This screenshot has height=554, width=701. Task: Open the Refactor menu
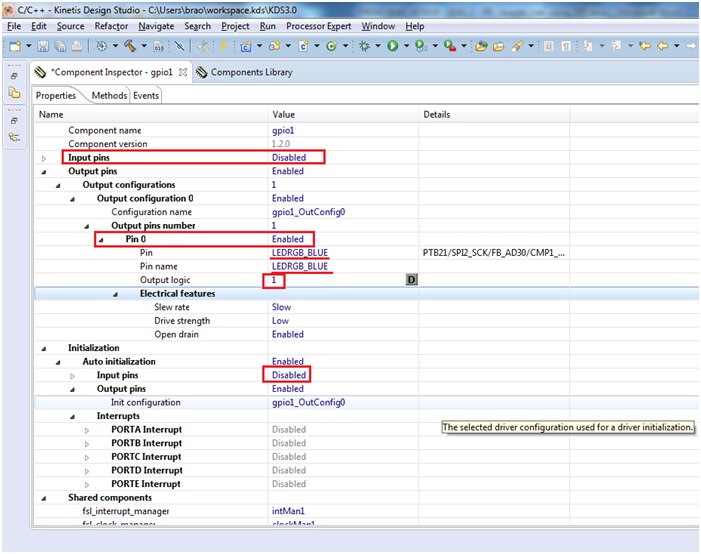[111, 26]
